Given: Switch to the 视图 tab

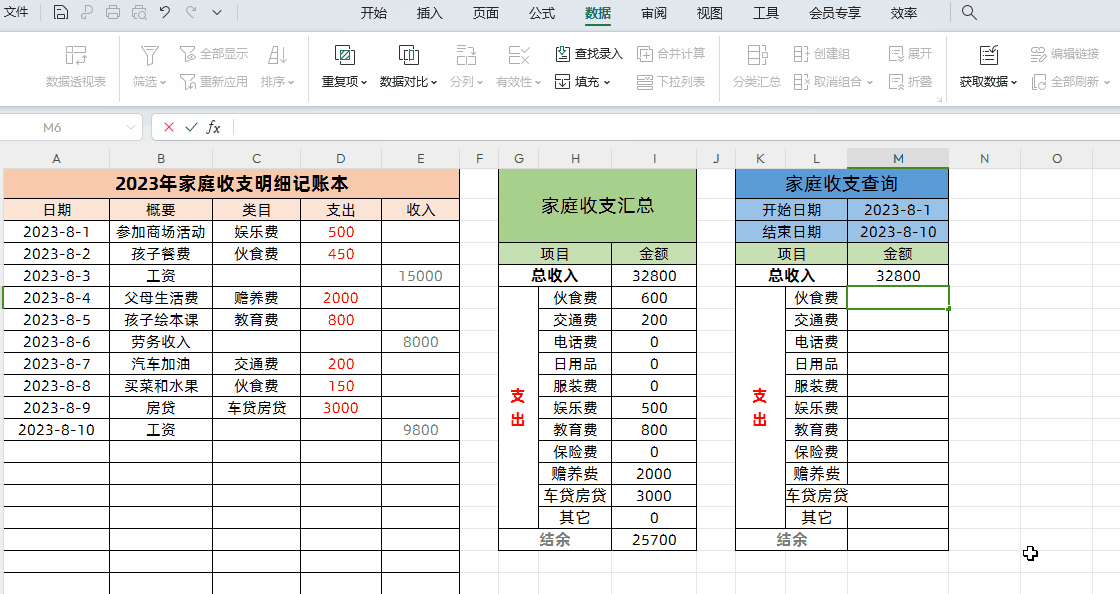Looking at the screenshot, I should (x=709, y=13).
